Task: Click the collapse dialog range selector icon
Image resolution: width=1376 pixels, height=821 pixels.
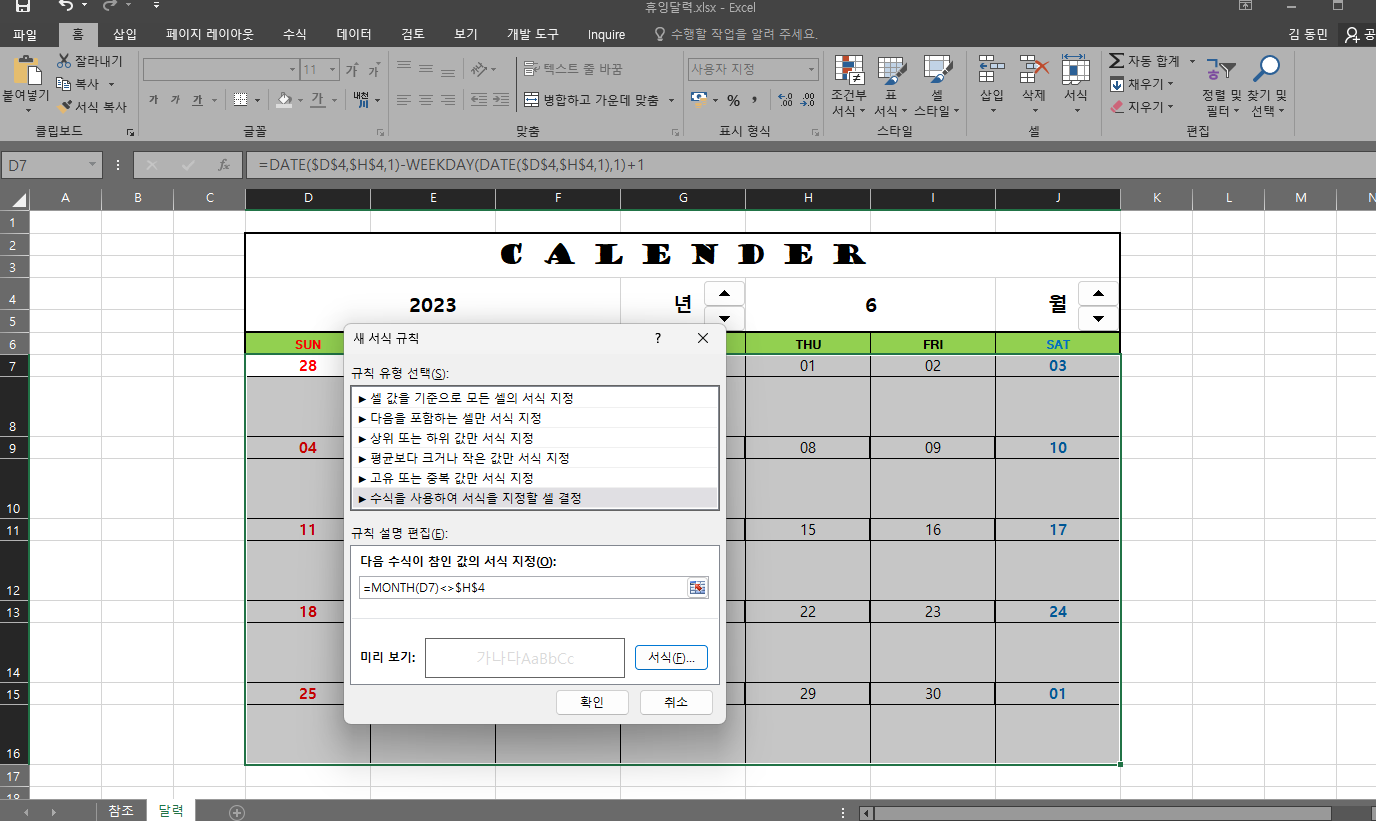Action: click(x=697, y=587)
